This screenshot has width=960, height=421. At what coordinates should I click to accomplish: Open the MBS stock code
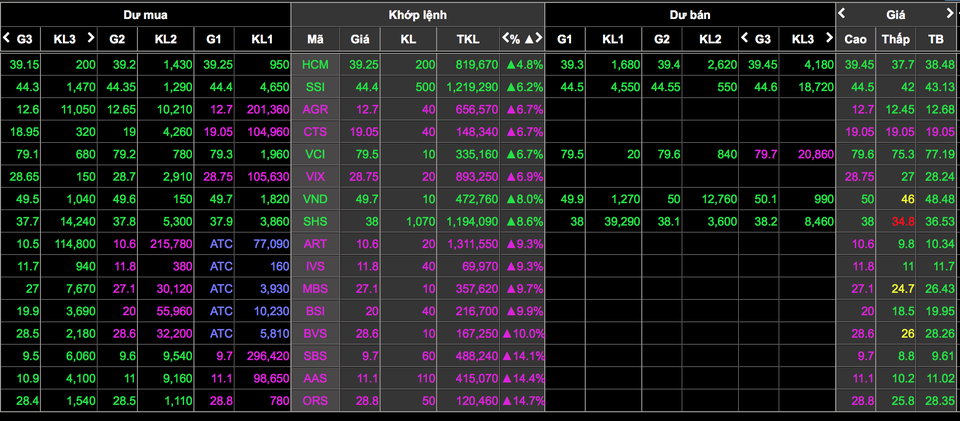tap(315, 289)
